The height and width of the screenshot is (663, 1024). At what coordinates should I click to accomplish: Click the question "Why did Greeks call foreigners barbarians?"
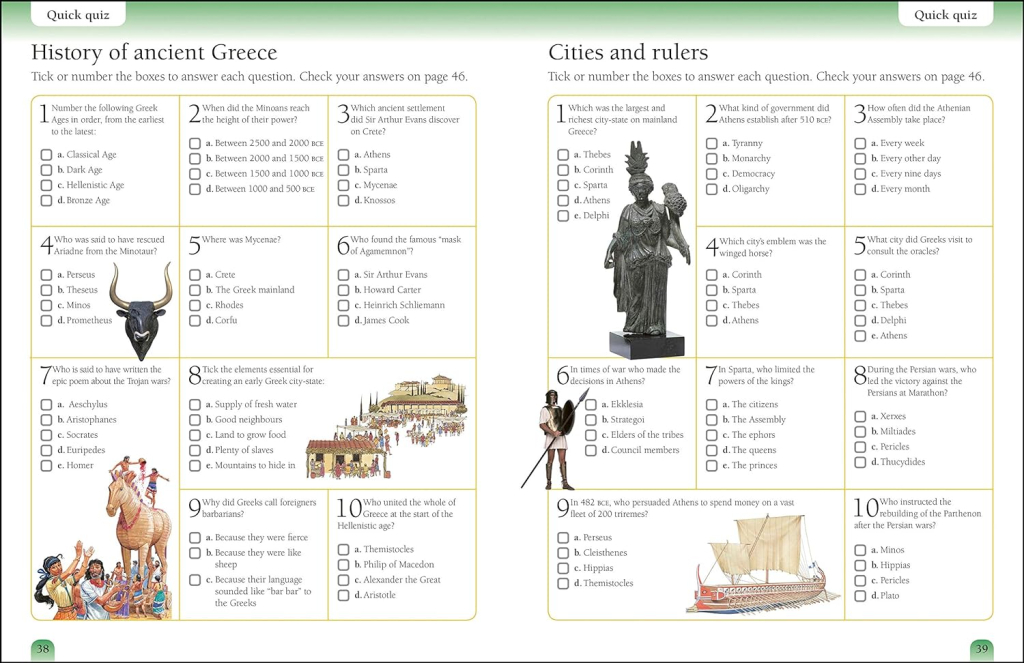[x=259, y=508]
